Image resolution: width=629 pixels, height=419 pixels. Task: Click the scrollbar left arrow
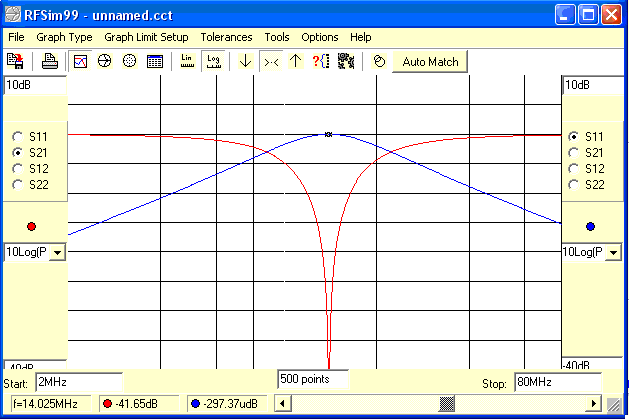tap(282, 403)
